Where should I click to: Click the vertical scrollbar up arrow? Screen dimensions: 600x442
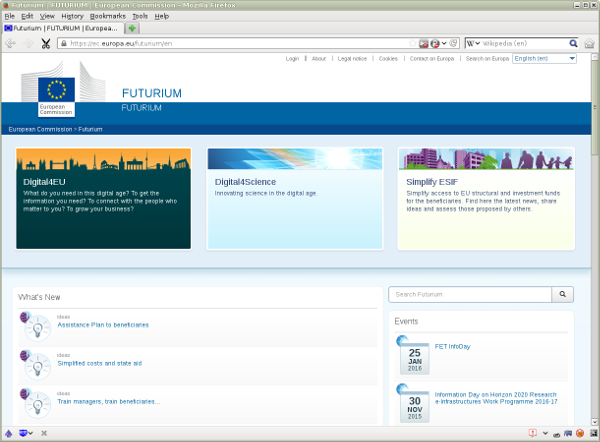595,57
